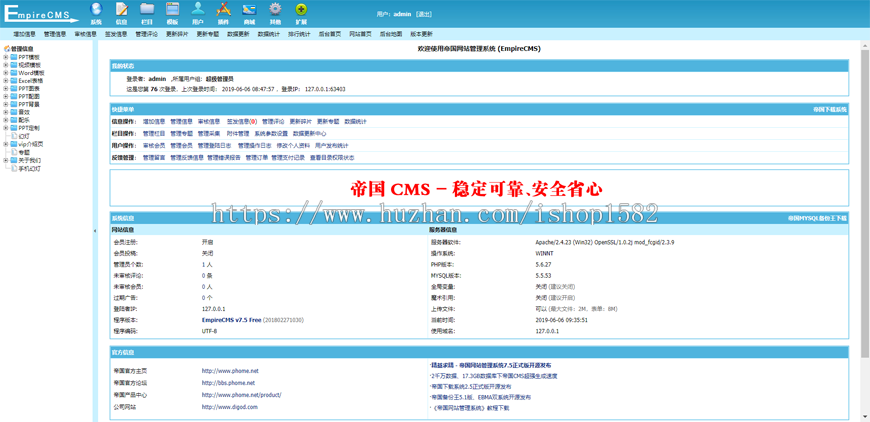Open the 栏目 folder icon menu
The image size is (870, 422).
147,13
